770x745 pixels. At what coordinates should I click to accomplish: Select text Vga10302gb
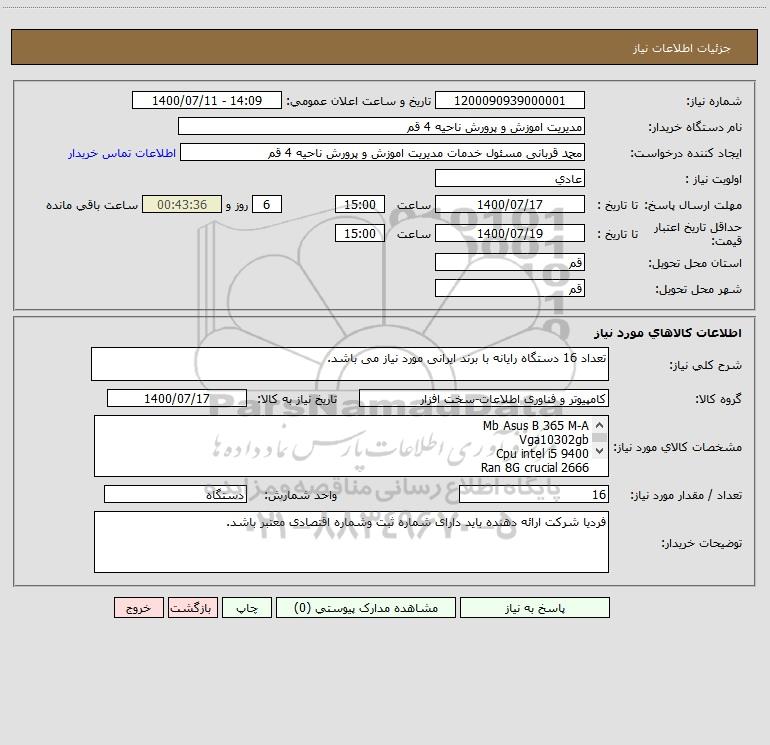[x=554, y=440]
